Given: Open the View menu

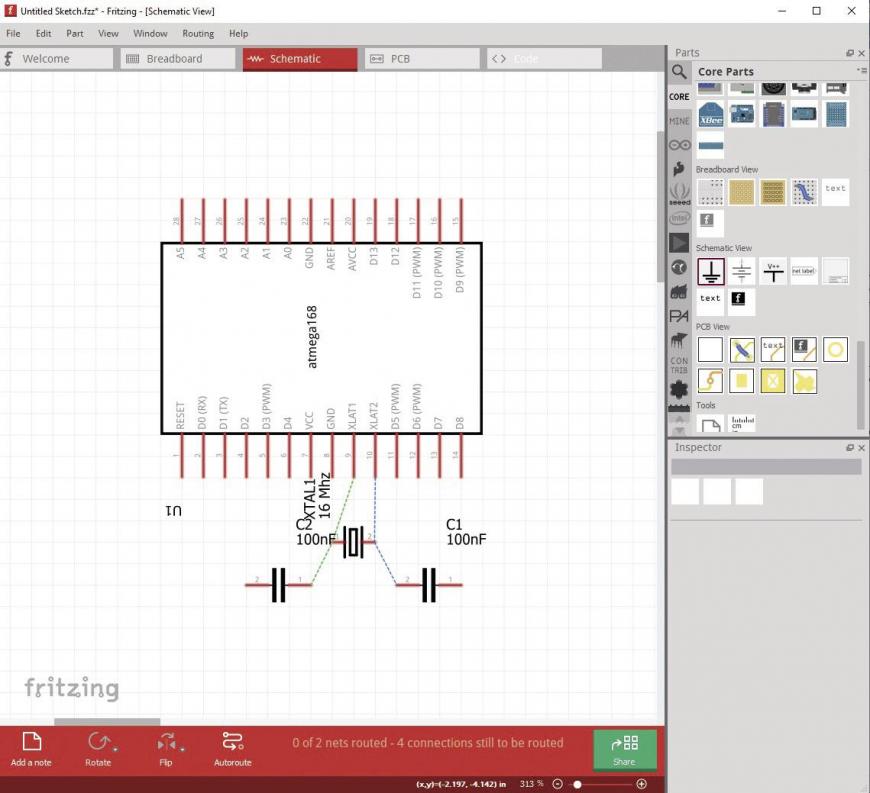Looking at the screenshot, I should 108,33.
